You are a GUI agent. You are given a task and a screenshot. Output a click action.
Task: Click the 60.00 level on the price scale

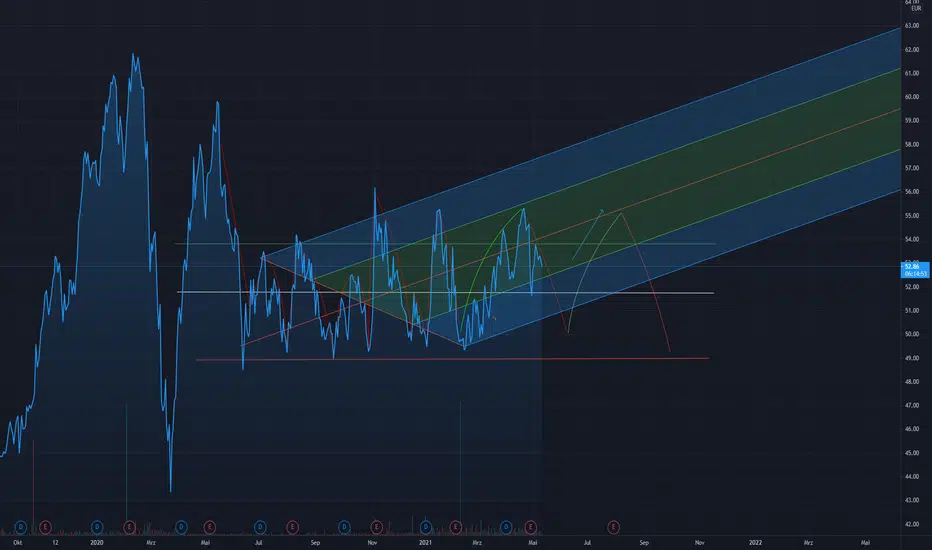pos(912,97)
